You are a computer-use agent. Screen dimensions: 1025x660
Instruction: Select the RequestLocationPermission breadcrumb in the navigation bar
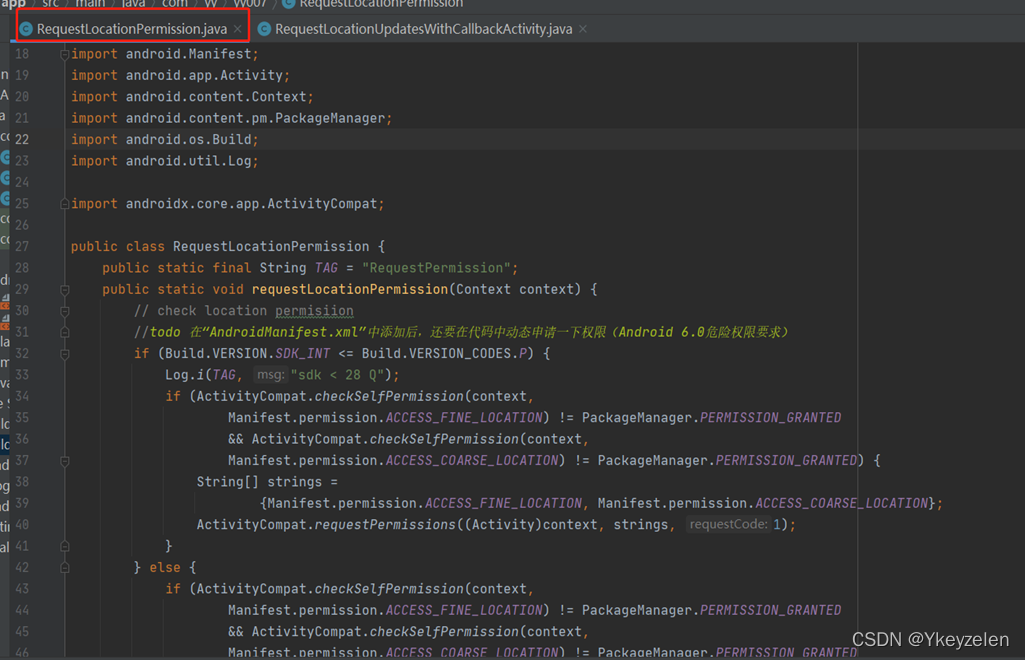tap(381, 4)
